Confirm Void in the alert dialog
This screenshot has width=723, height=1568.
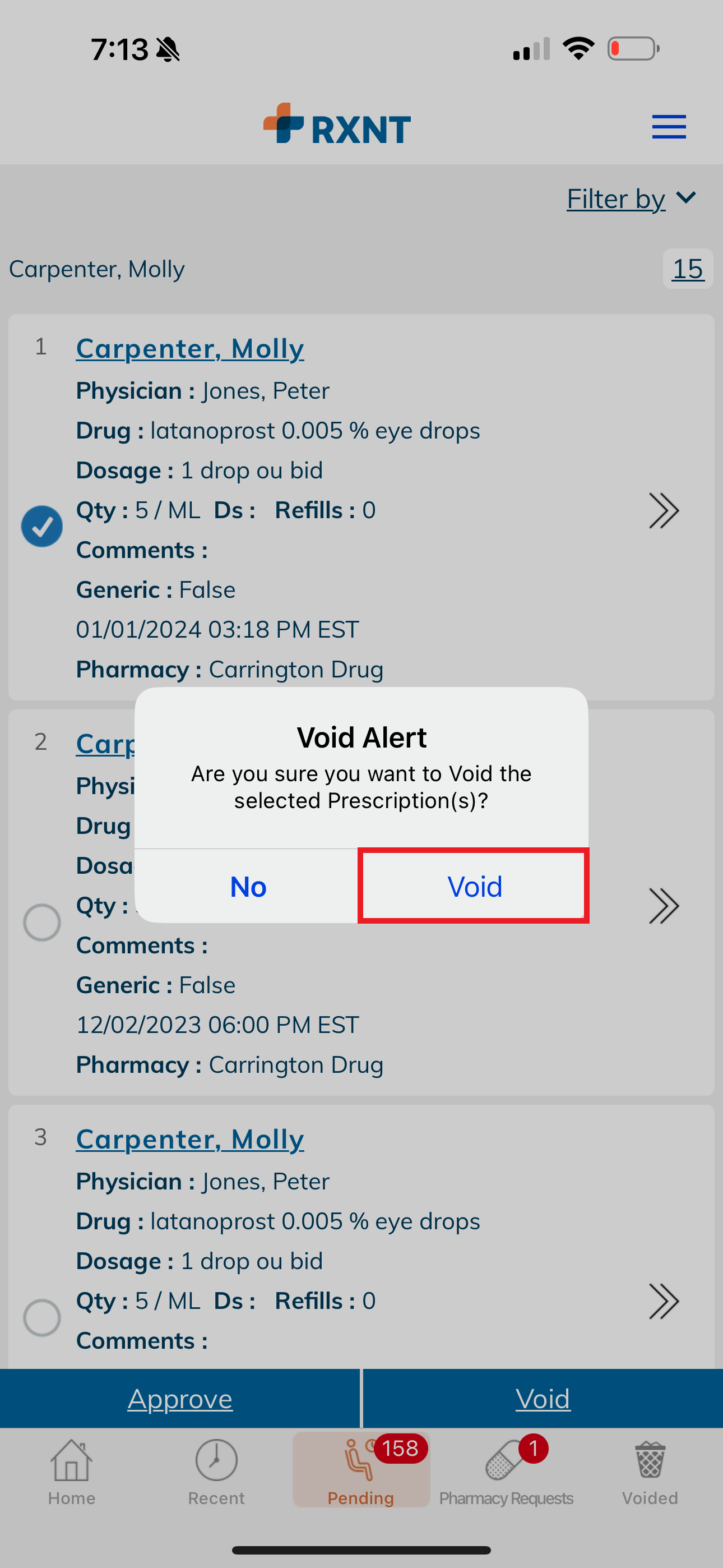tap(474, 886)
